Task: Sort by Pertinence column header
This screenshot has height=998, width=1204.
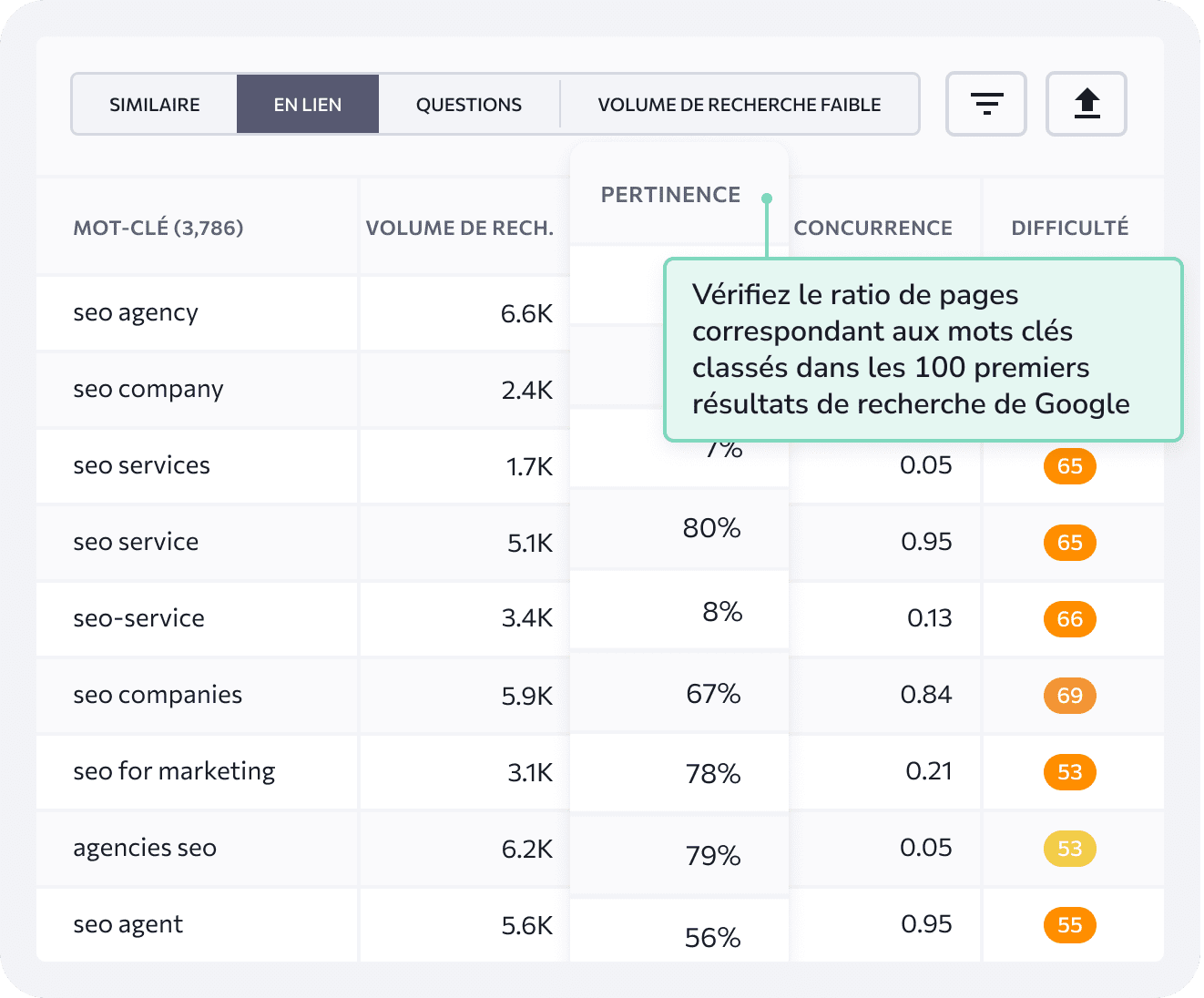Action: tap(670, 195)
